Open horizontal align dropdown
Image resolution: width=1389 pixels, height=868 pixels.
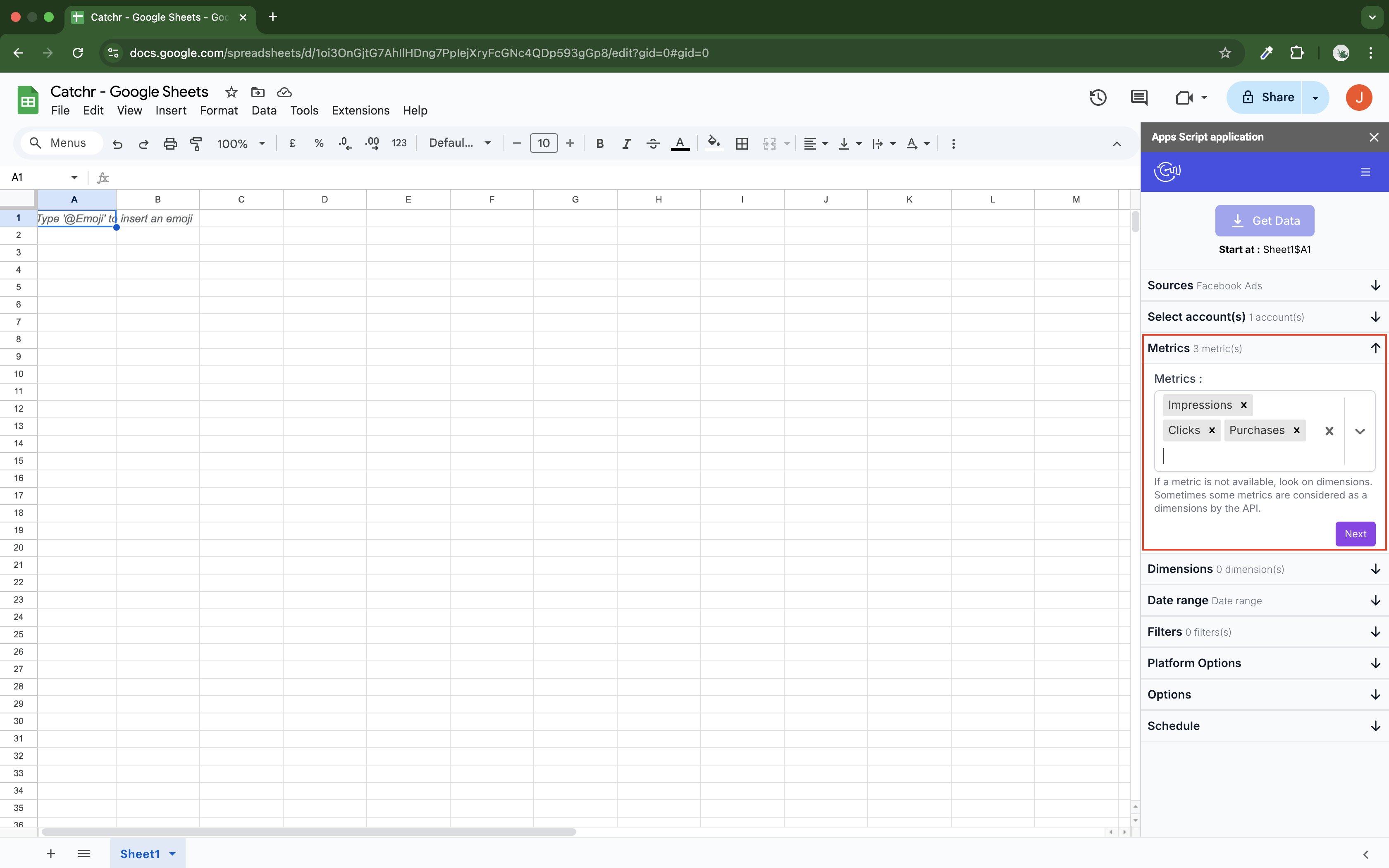tap(816, 143)
